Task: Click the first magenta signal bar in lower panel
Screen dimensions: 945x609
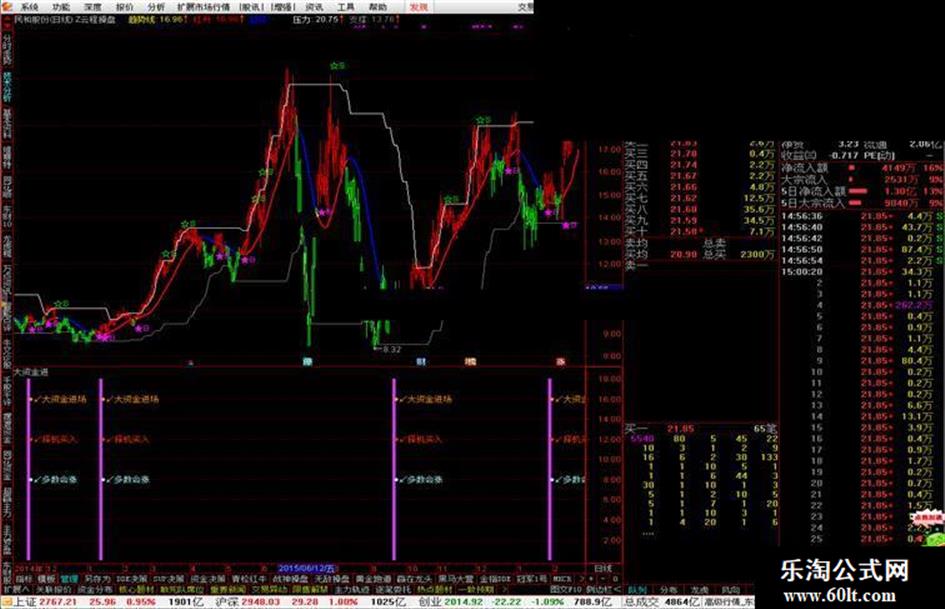Action: click(28, 469)
